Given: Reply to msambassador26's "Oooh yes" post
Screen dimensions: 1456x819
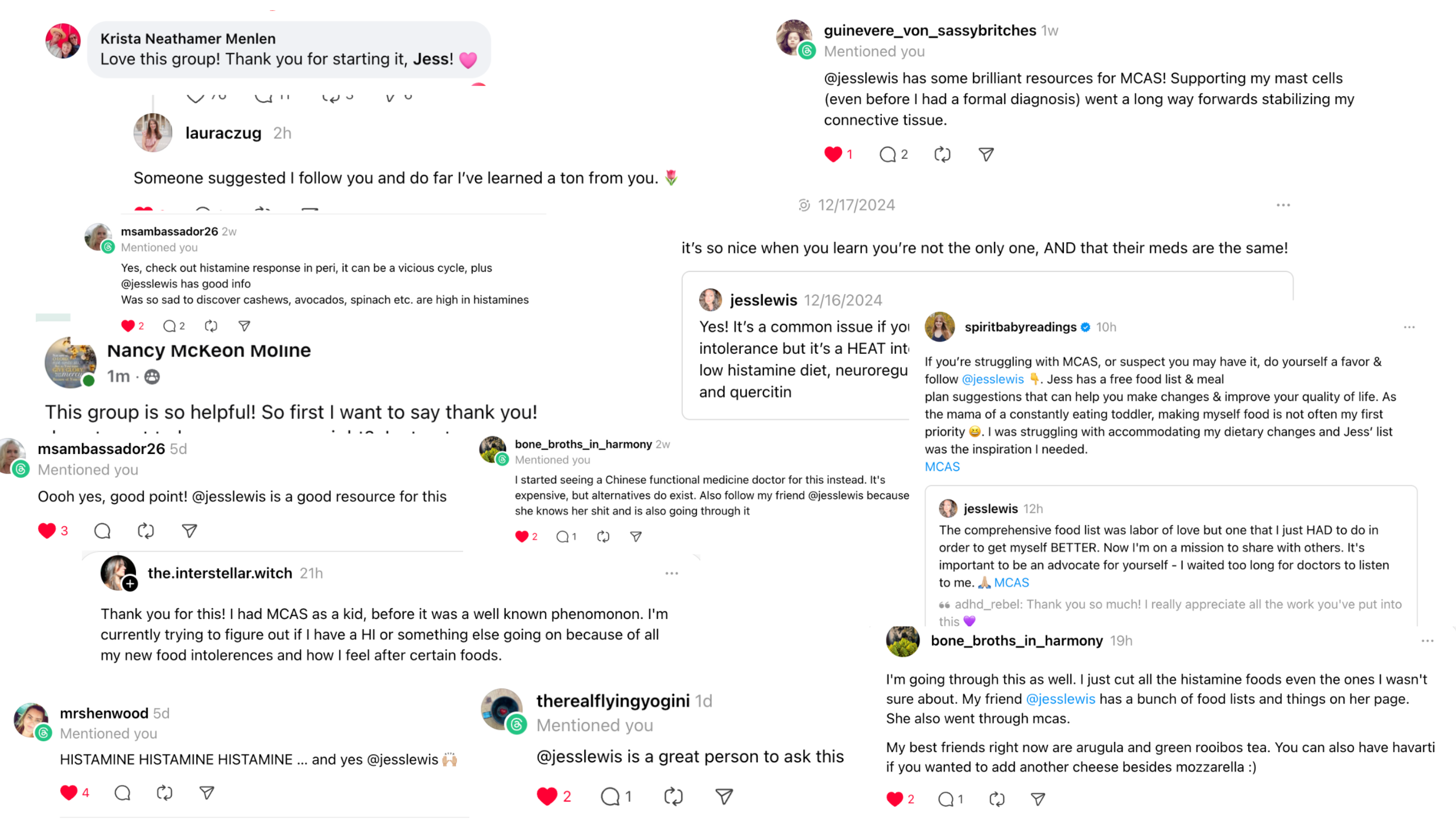Looking at the screenshot, I should [102, 531].
